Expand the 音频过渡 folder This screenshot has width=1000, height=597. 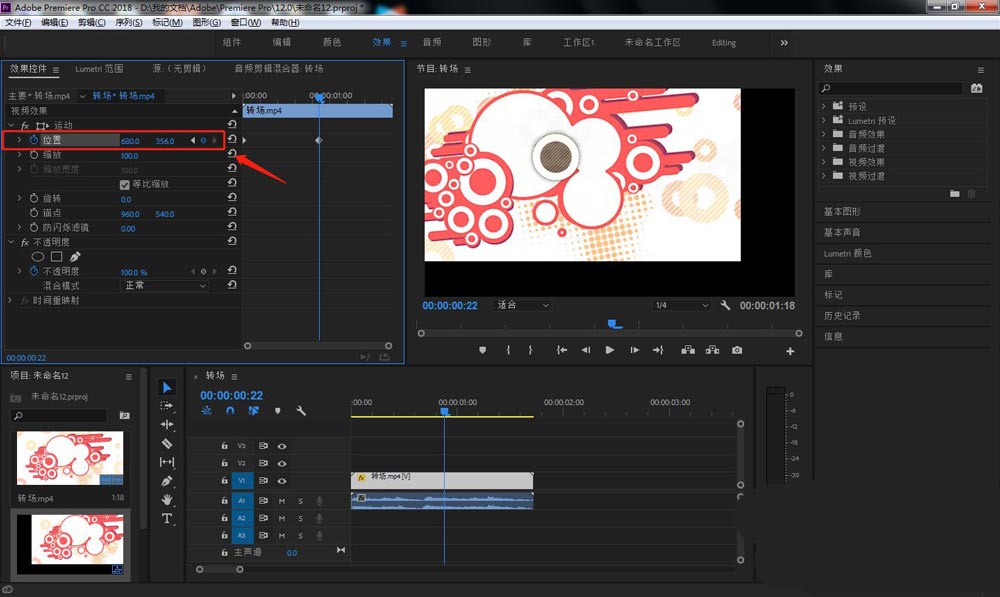[x=824, y=148]
